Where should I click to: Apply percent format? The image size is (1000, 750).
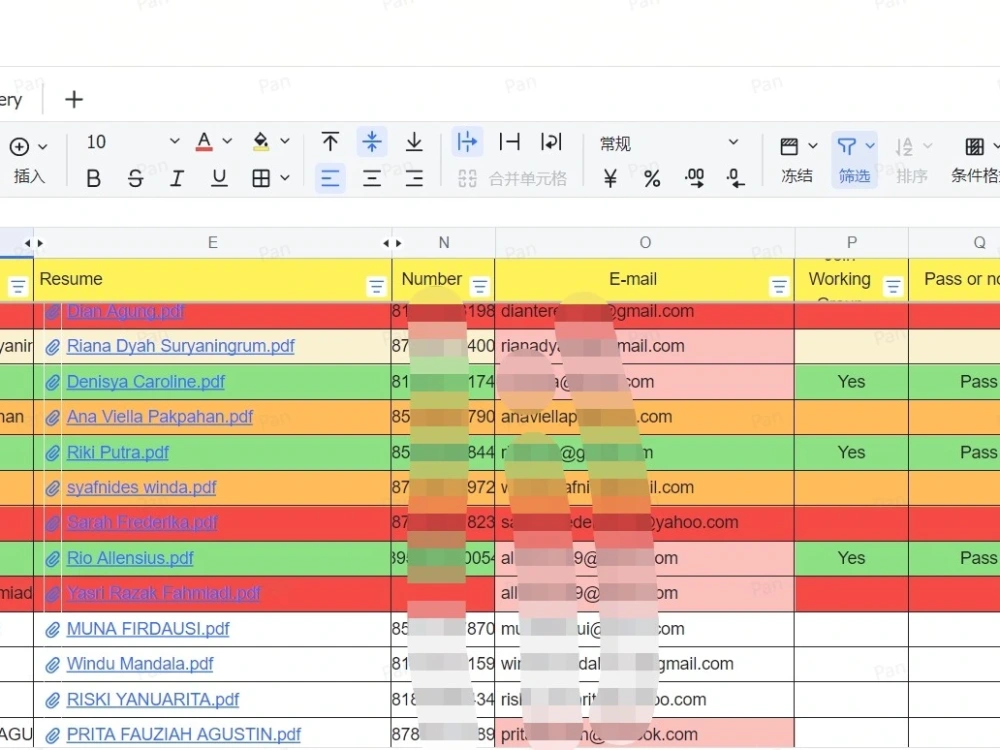pos(652,179)
